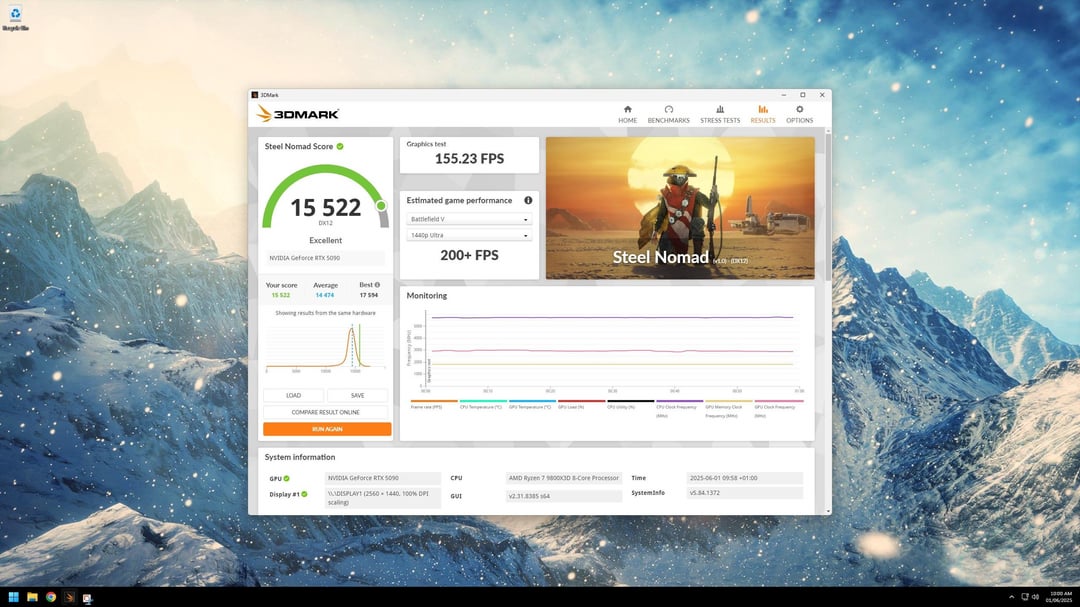Click the 15 522 score number
This screenshot has height=607, width=1080.
[x=325, y=207]
